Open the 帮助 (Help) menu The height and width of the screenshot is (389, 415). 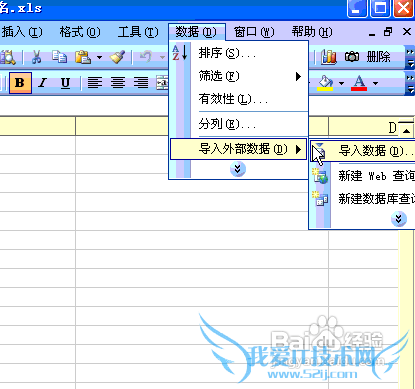(312, 32)
